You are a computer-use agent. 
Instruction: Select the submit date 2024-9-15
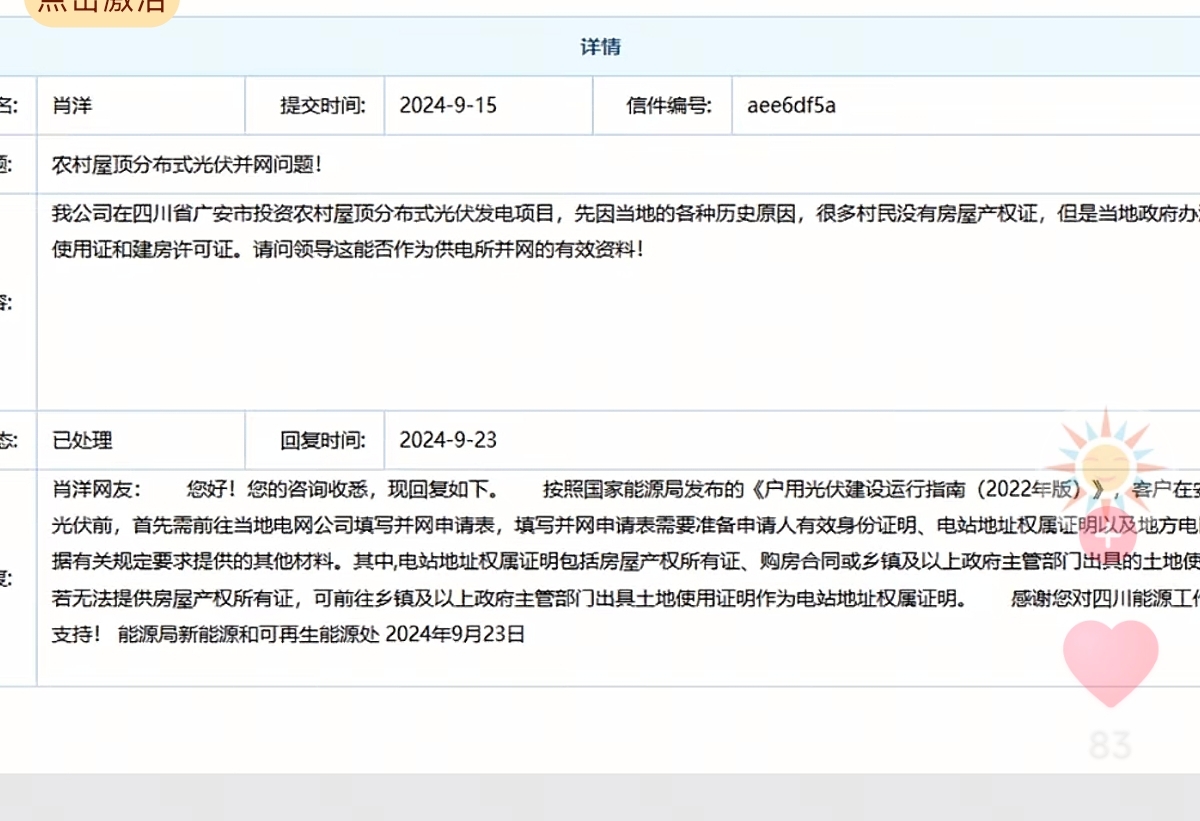(x=447, y=105)
